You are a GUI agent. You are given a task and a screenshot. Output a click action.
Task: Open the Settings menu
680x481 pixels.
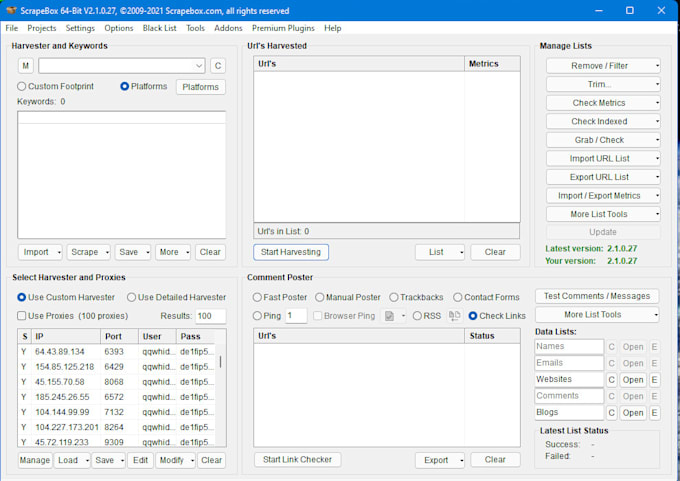[x=80, y=28]
